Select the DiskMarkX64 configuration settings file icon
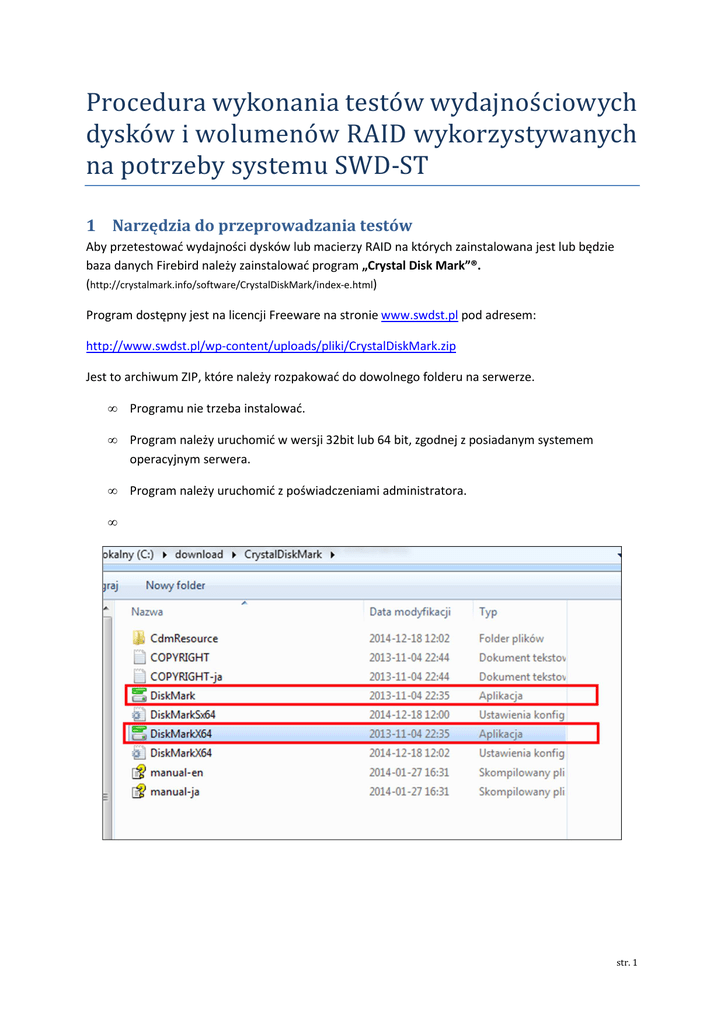 (x=139, y=753)
